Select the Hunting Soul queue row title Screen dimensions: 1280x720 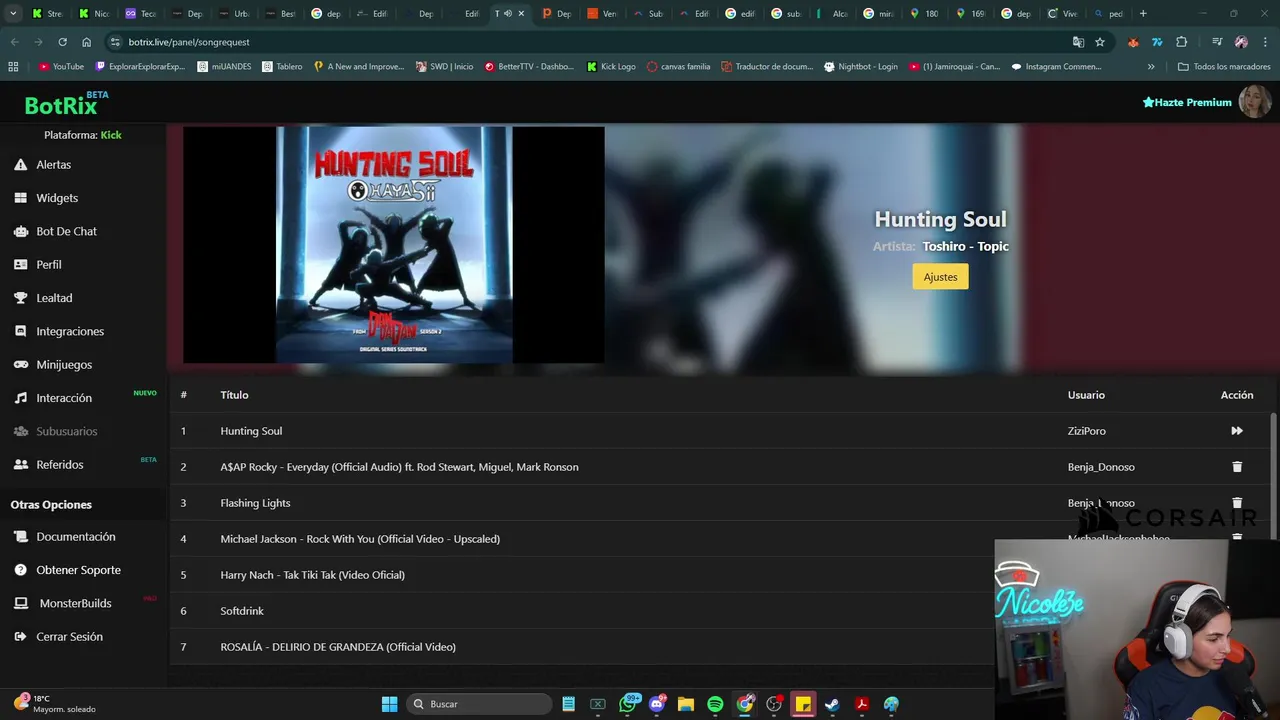click(251, 431)
